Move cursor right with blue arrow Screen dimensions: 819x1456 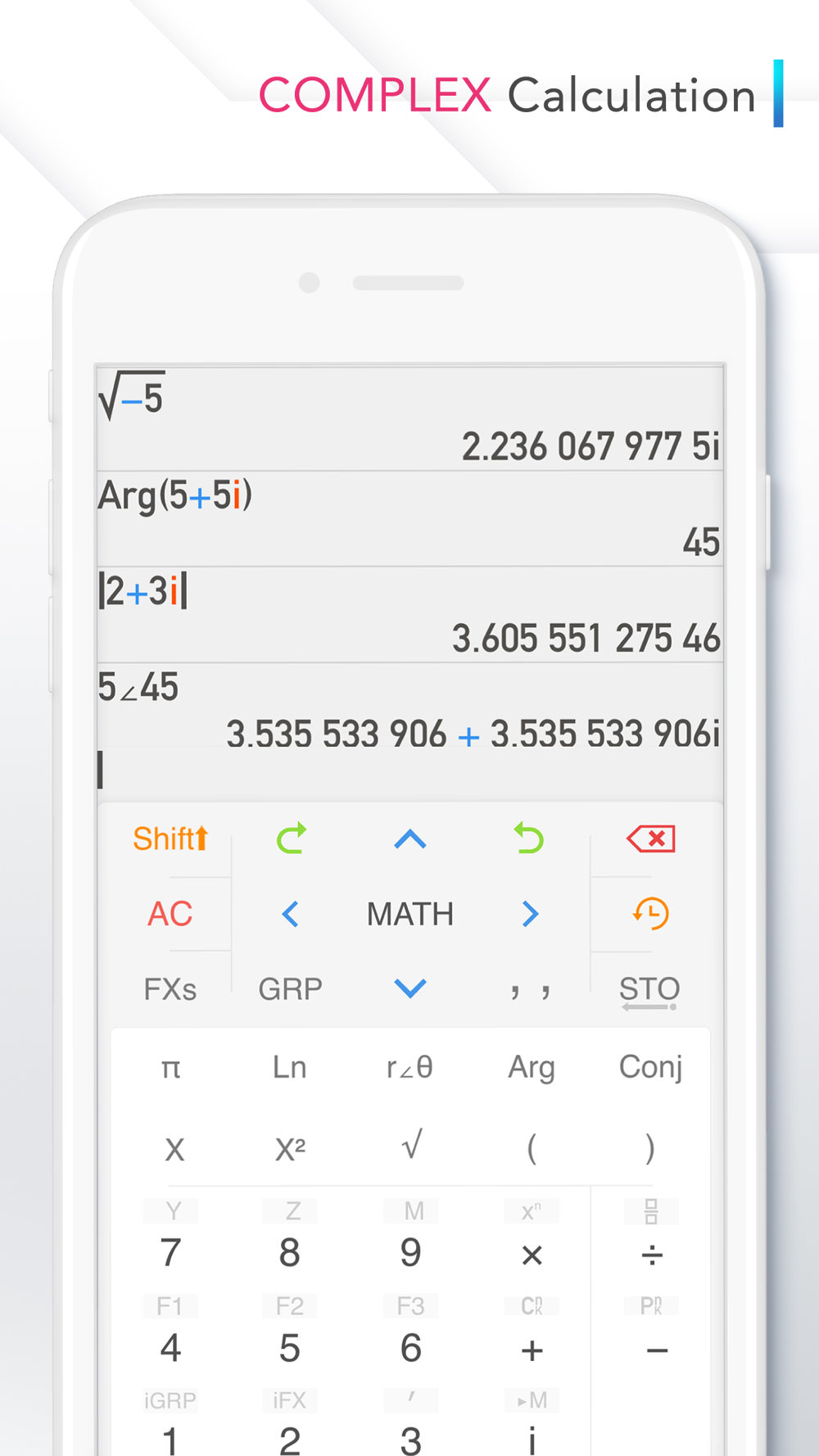(x=530, y=914)
